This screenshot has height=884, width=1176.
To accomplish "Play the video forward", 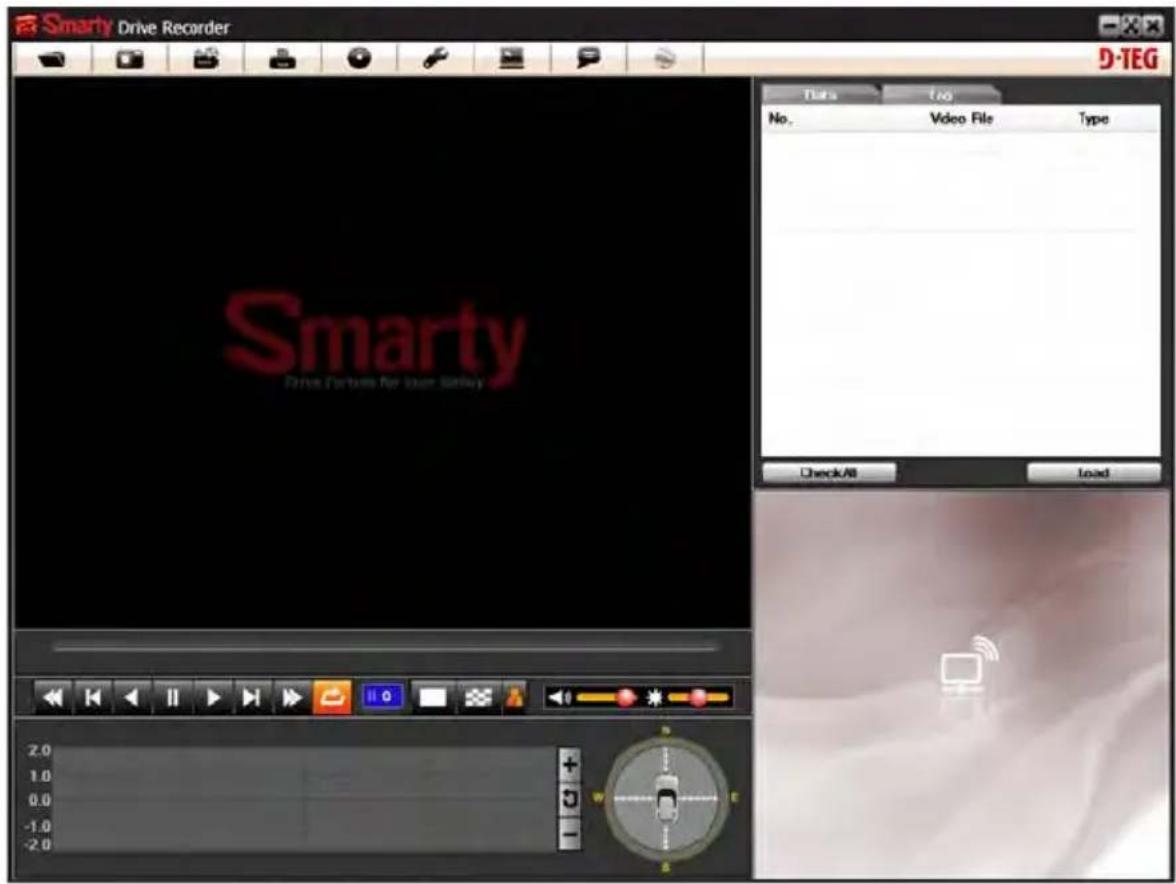I will click(212, 698).
